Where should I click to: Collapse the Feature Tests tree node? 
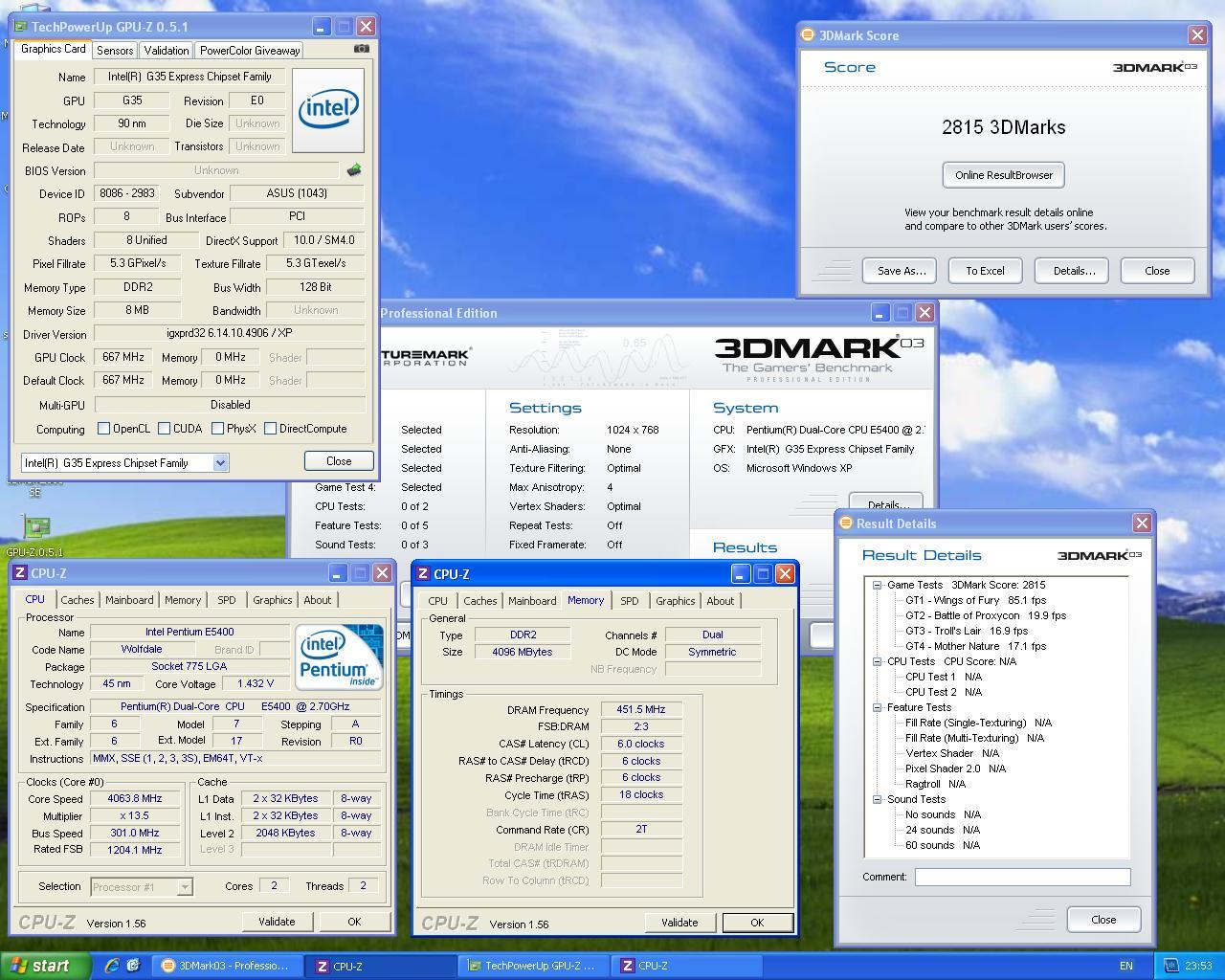877,707
